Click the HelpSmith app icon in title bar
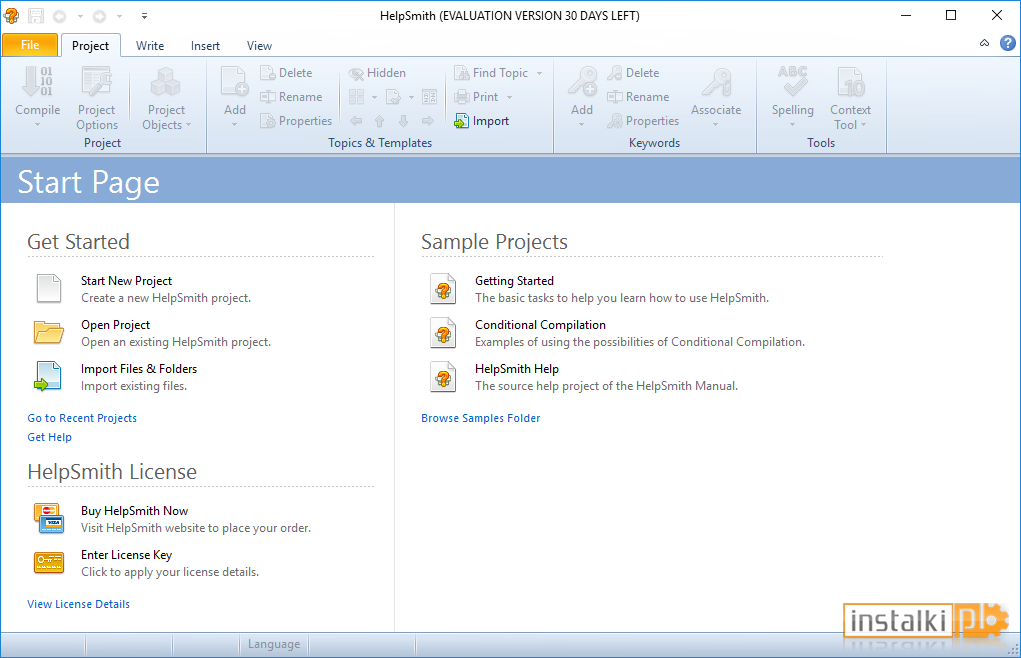1021x658 pixels. point(12,16)
